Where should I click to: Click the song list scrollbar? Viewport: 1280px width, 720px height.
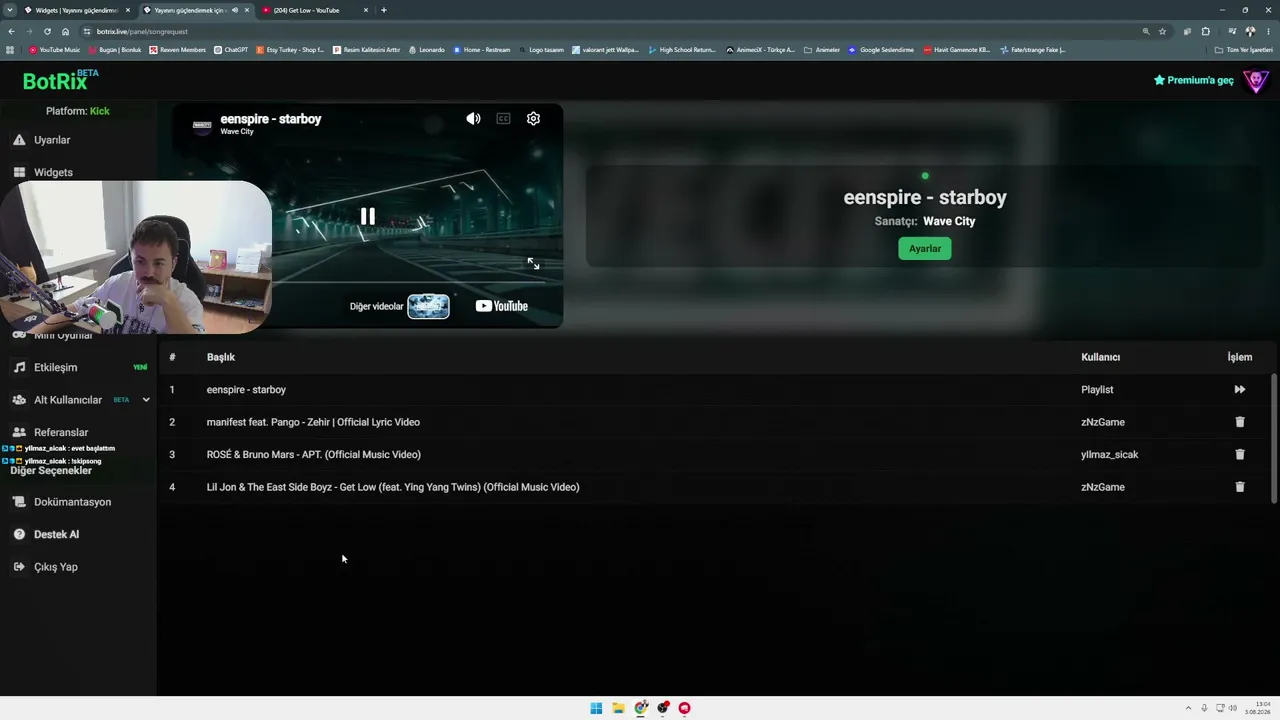click(x=1274, y=438)
